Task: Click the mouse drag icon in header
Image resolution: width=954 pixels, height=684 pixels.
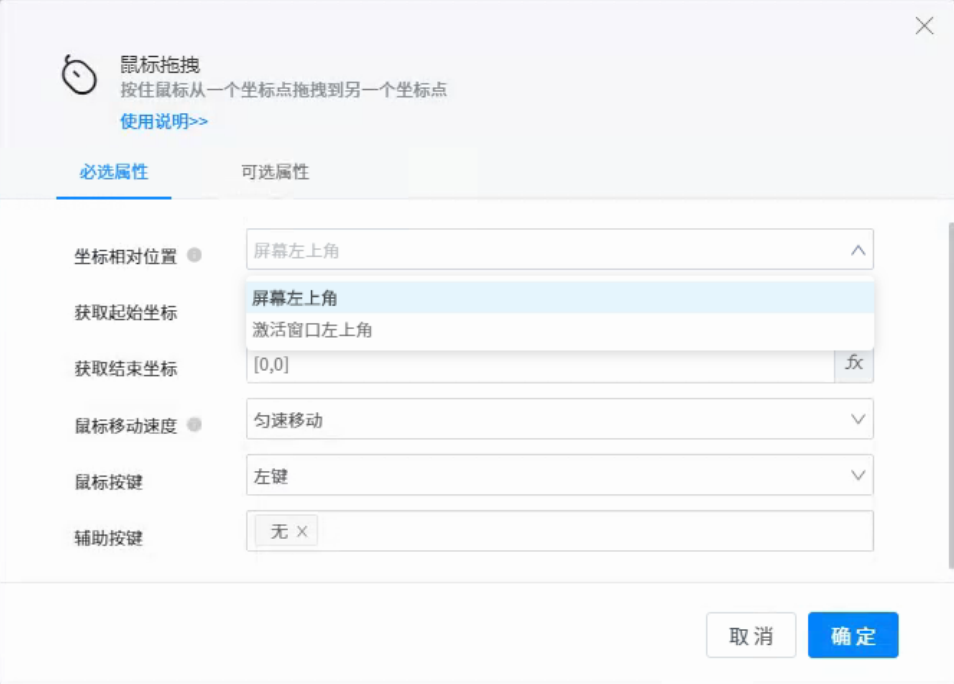Action: coord(79,76)
